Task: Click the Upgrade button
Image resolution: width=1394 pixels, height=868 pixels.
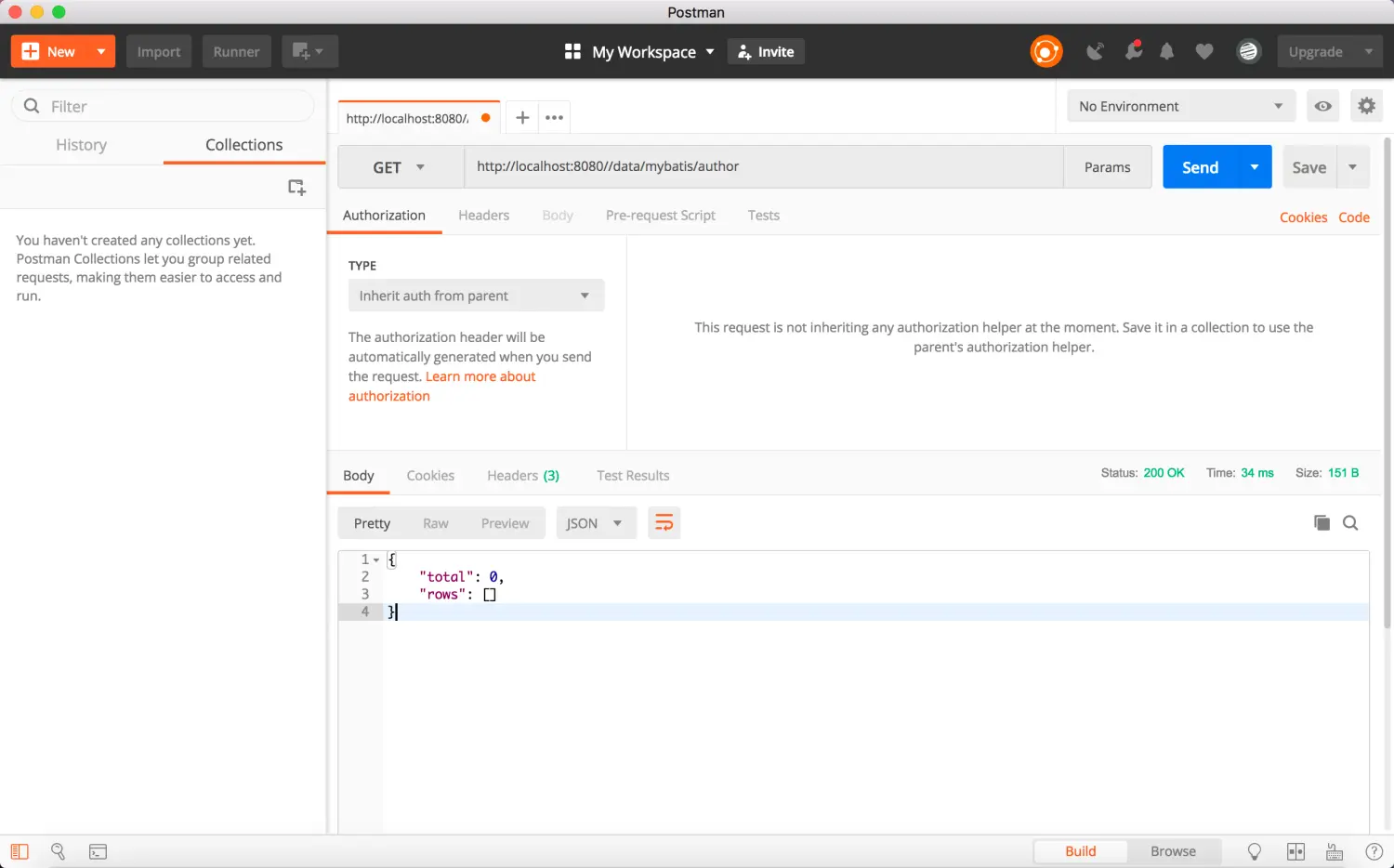Action: 1315,52
